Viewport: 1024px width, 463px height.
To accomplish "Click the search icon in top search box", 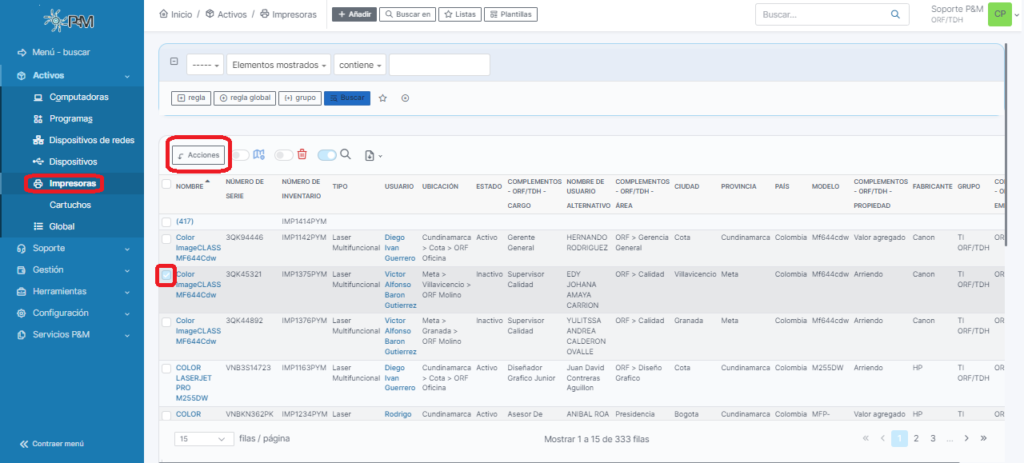I will click(x=894, y=15).
